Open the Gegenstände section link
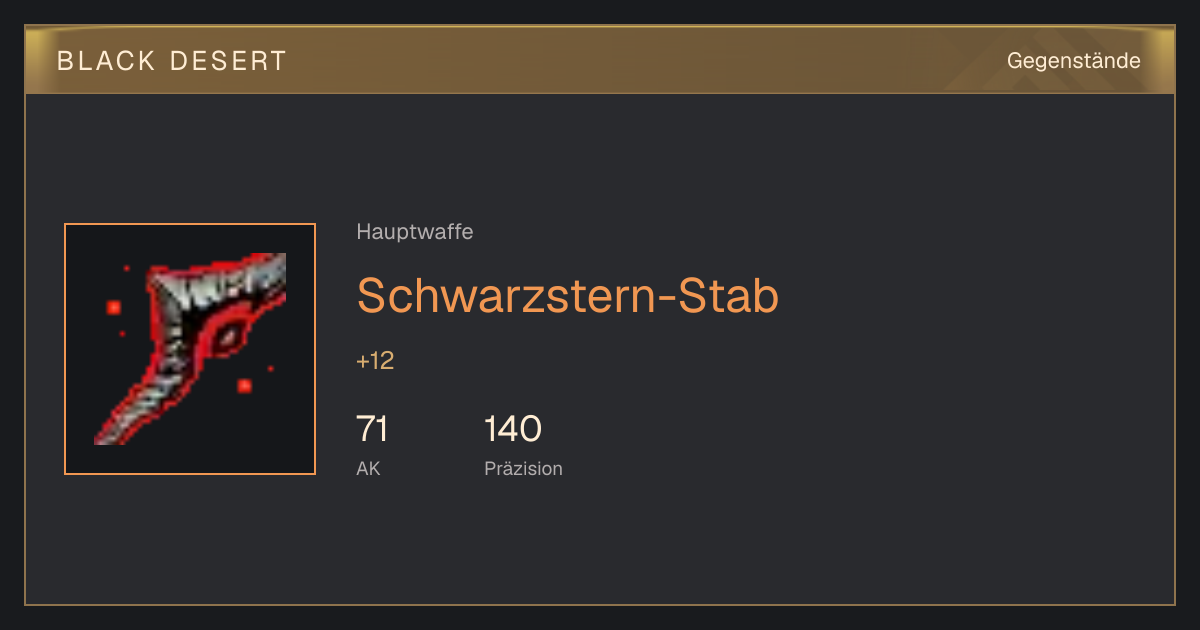Viewport: 1200px width, 630px height. pos(1073,61)
